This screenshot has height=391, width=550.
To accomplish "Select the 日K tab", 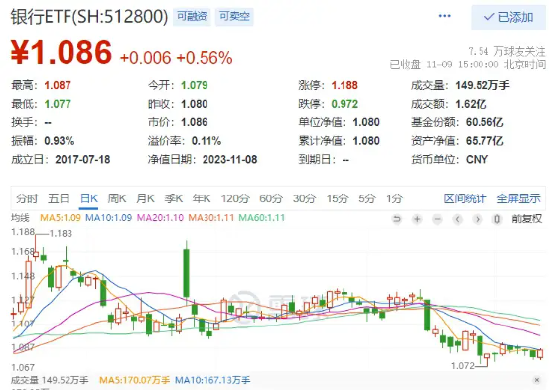I will point(89,198).
